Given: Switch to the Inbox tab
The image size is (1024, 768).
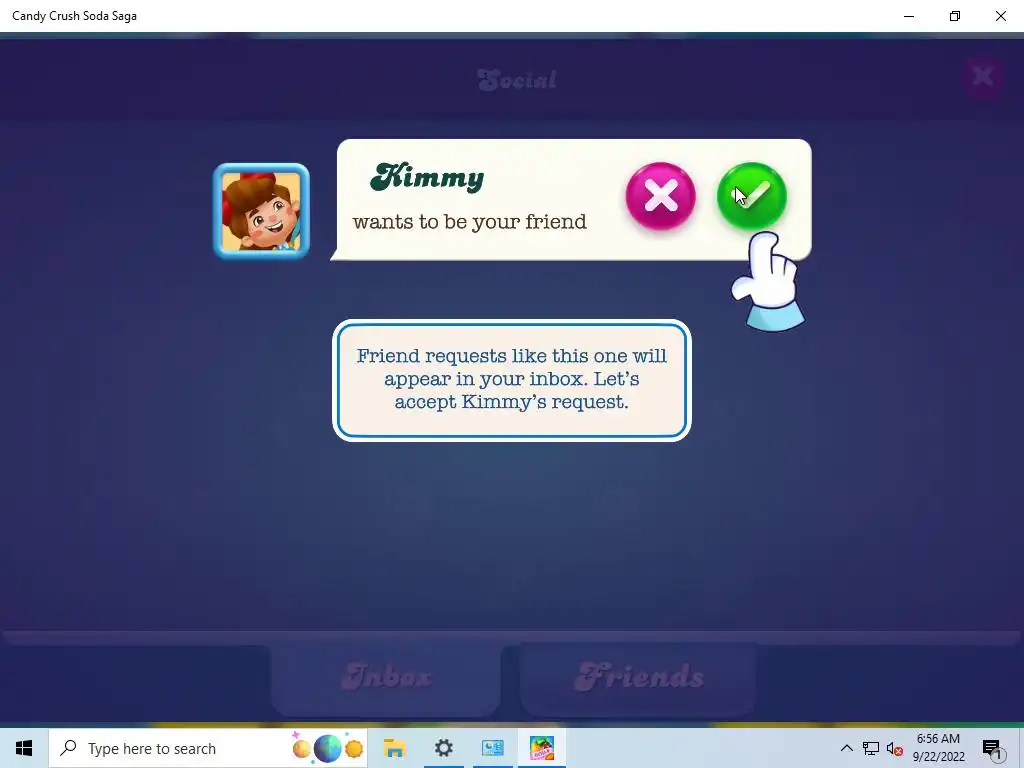Looking at the screenshot, I should pos(386,678).
